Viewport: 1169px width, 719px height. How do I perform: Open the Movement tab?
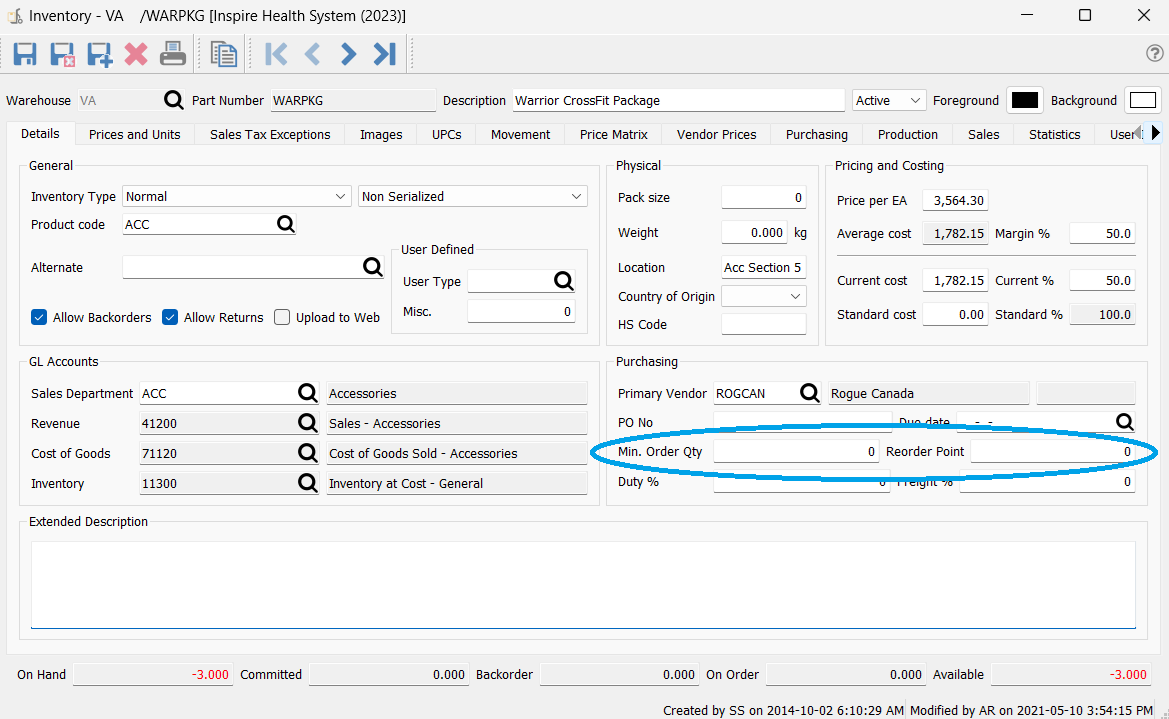click(520, 134)
